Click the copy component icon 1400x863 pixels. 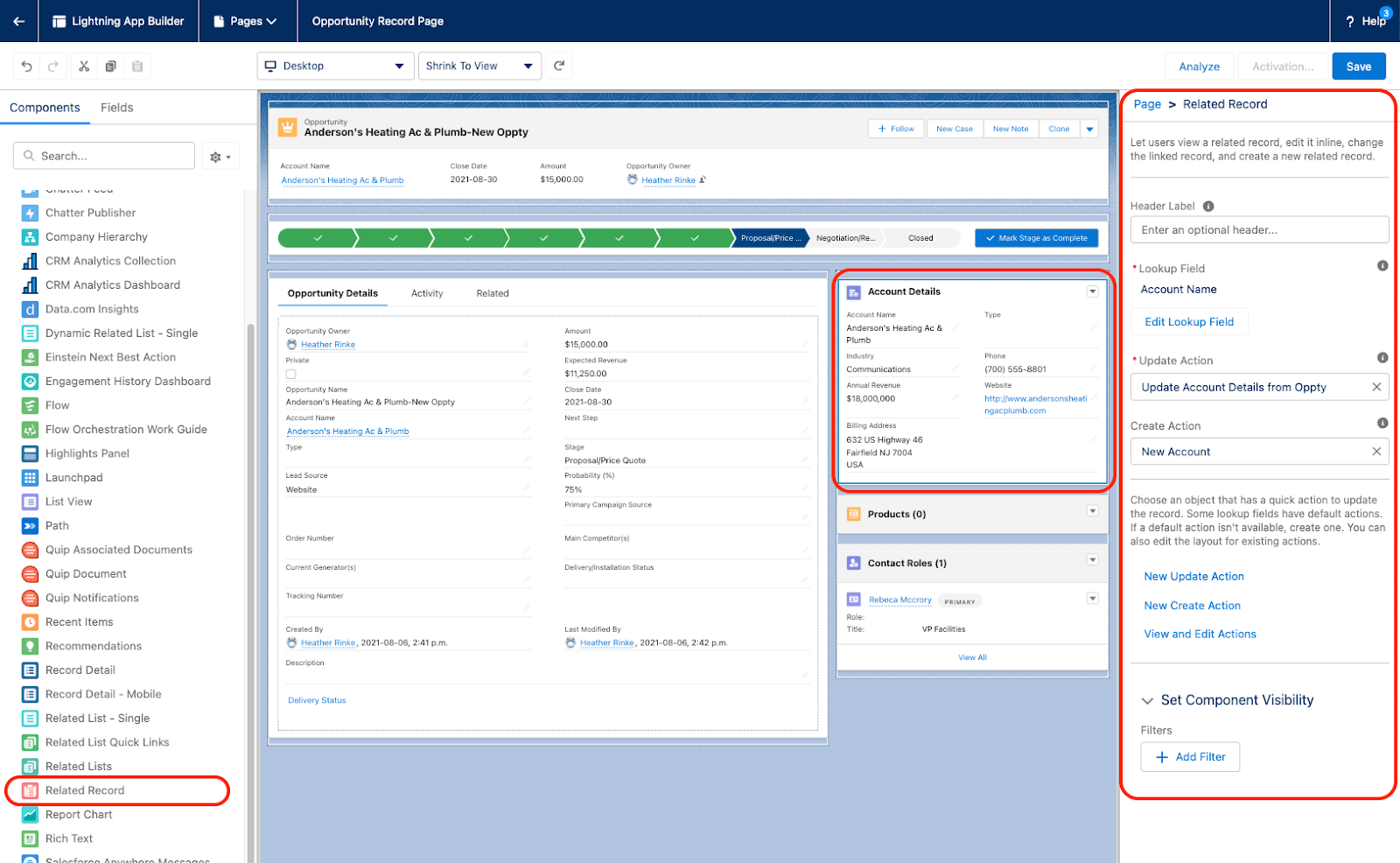click(x=110, y=66)
